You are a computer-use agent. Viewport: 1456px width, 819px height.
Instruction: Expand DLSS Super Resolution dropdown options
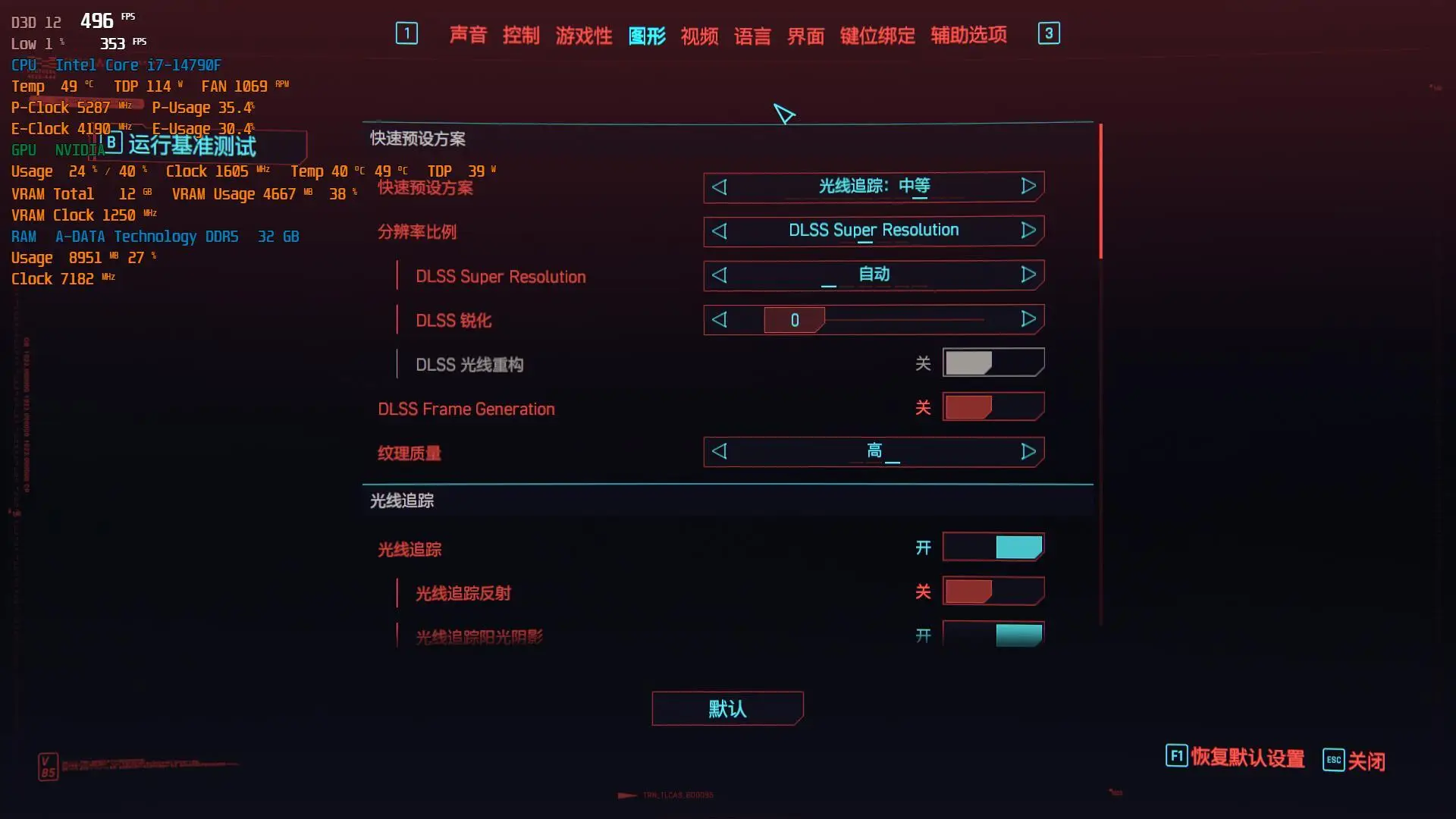coord(1028,275)
